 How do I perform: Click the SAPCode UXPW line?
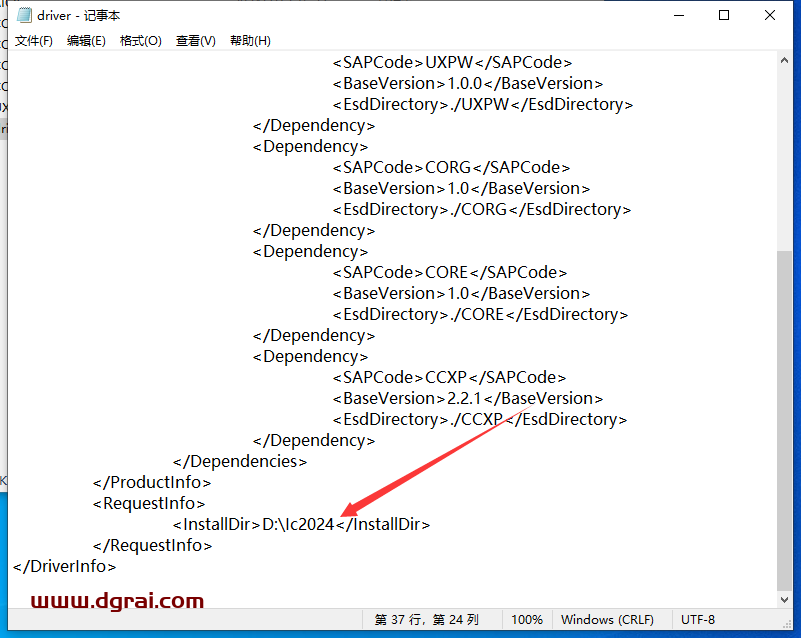click(x=452, y=62)
